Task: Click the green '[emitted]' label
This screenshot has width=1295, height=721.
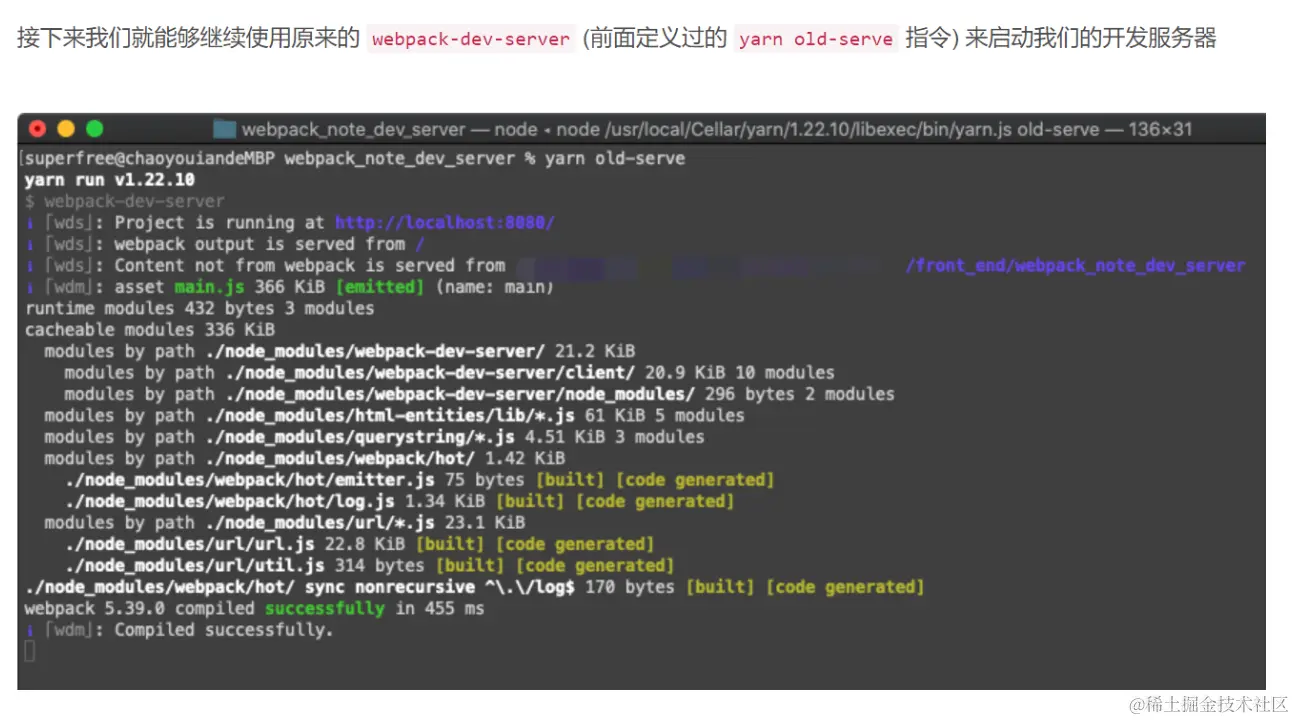Action: [380, 287]
